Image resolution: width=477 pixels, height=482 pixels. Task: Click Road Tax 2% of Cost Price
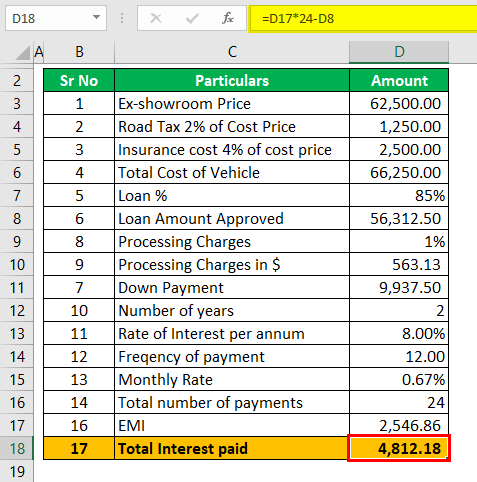[x=232, y=127]
